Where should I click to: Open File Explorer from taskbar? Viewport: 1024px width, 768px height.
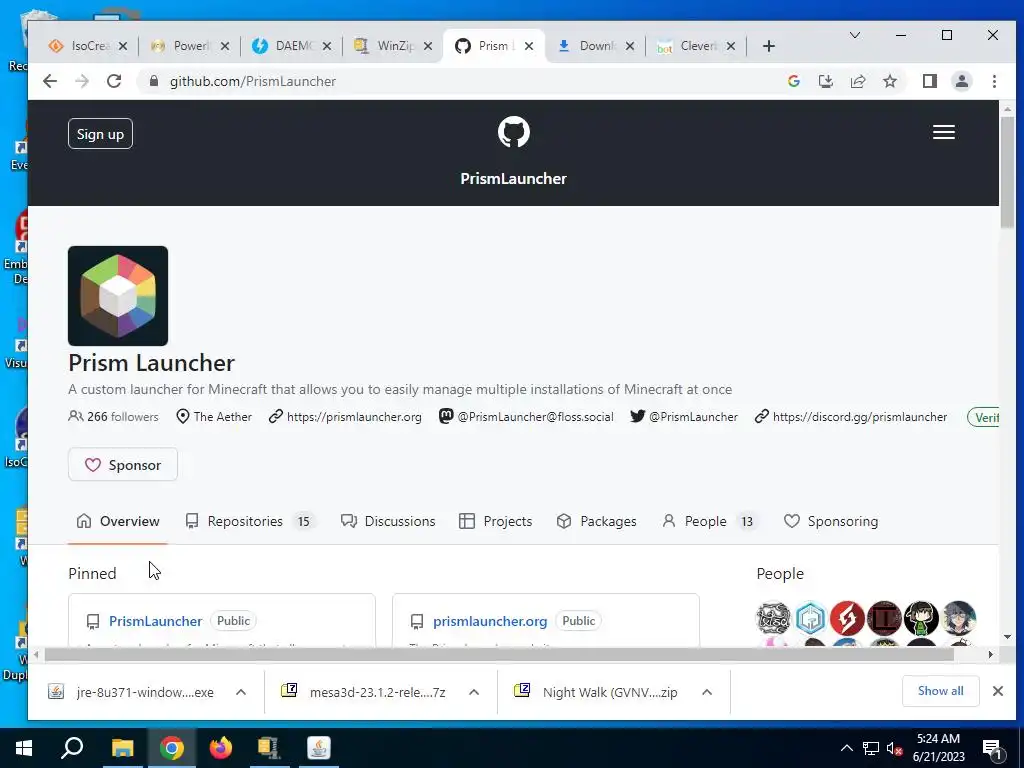[122, 748]
